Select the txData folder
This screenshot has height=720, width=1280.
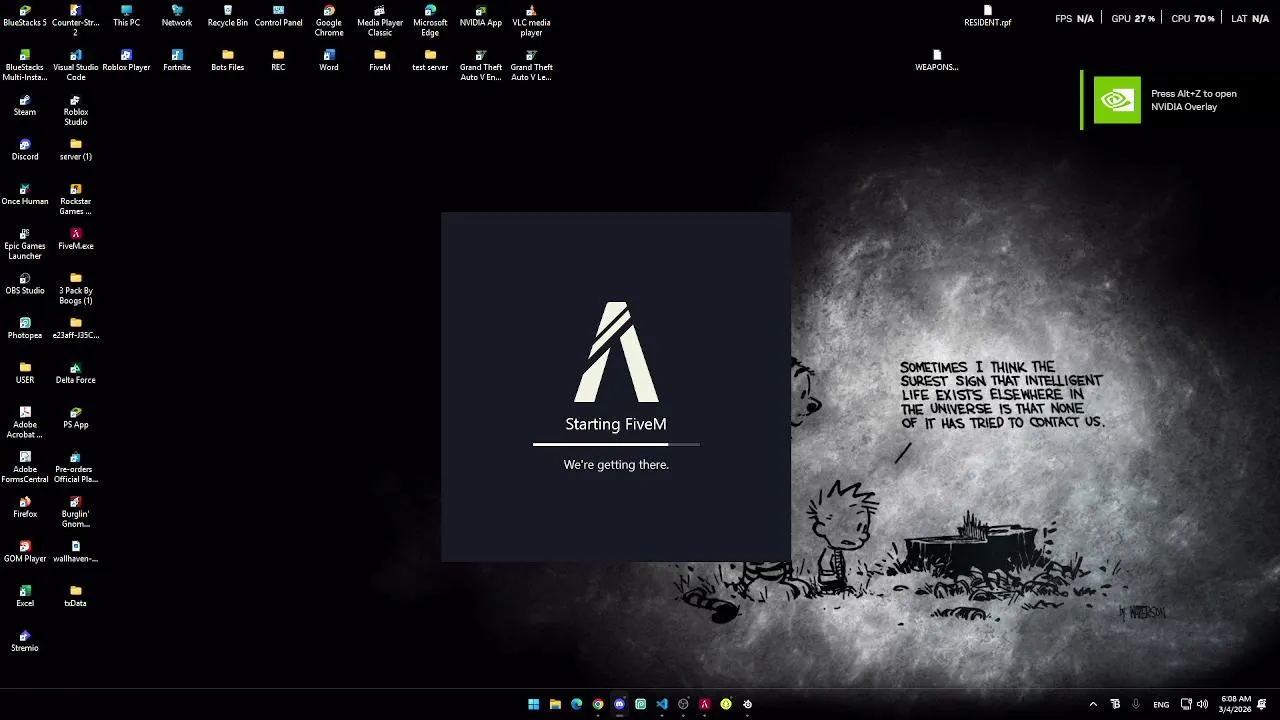tap(75, 597)
